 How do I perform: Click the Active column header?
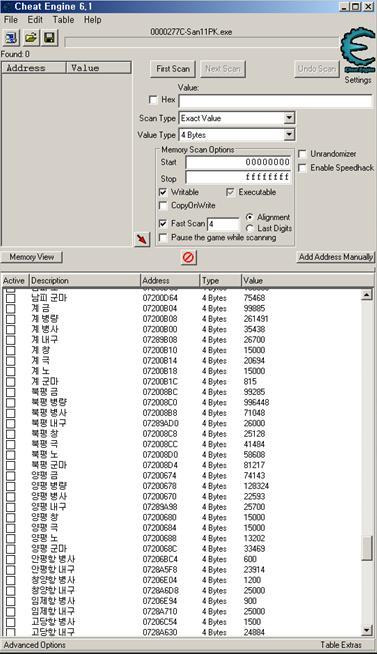(14, 281)
